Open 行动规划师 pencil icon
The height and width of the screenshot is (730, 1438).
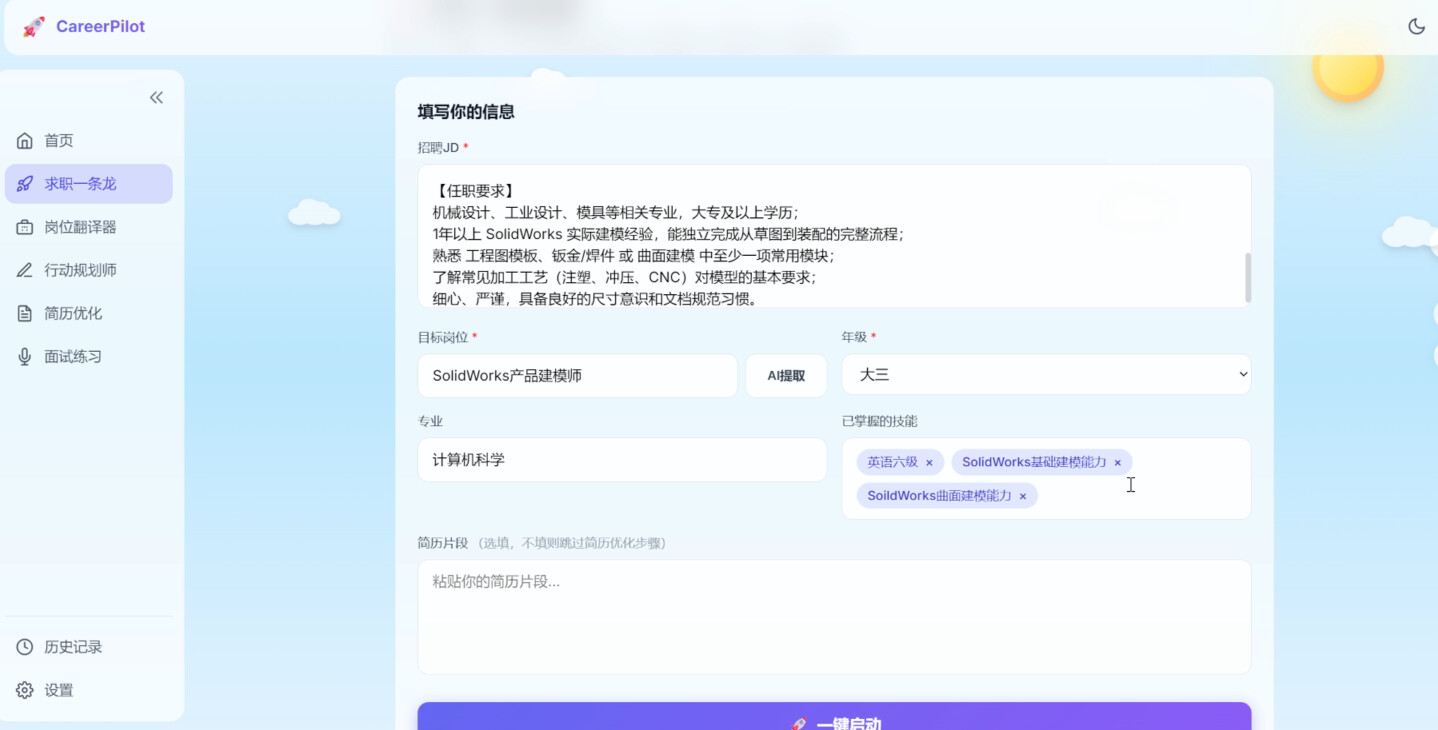pyautogui.click(x=25, y=270)
